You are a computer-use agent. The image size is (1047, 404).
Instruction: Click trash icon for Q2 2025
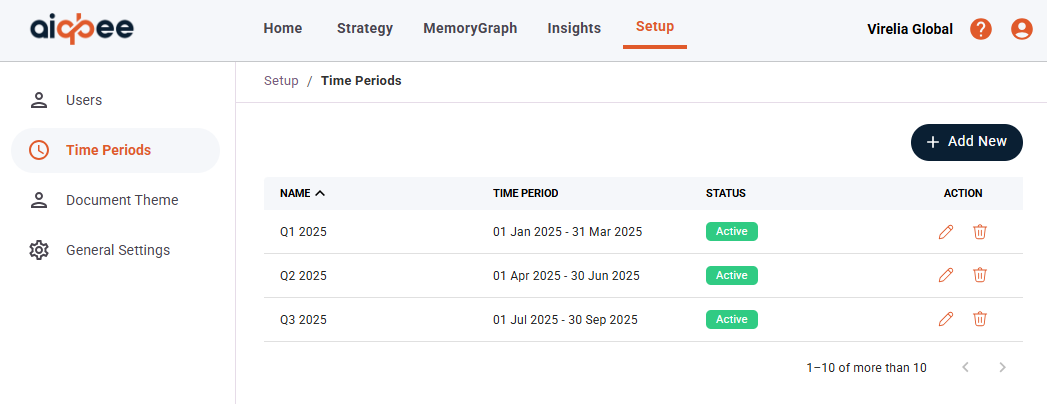[980, 275]
